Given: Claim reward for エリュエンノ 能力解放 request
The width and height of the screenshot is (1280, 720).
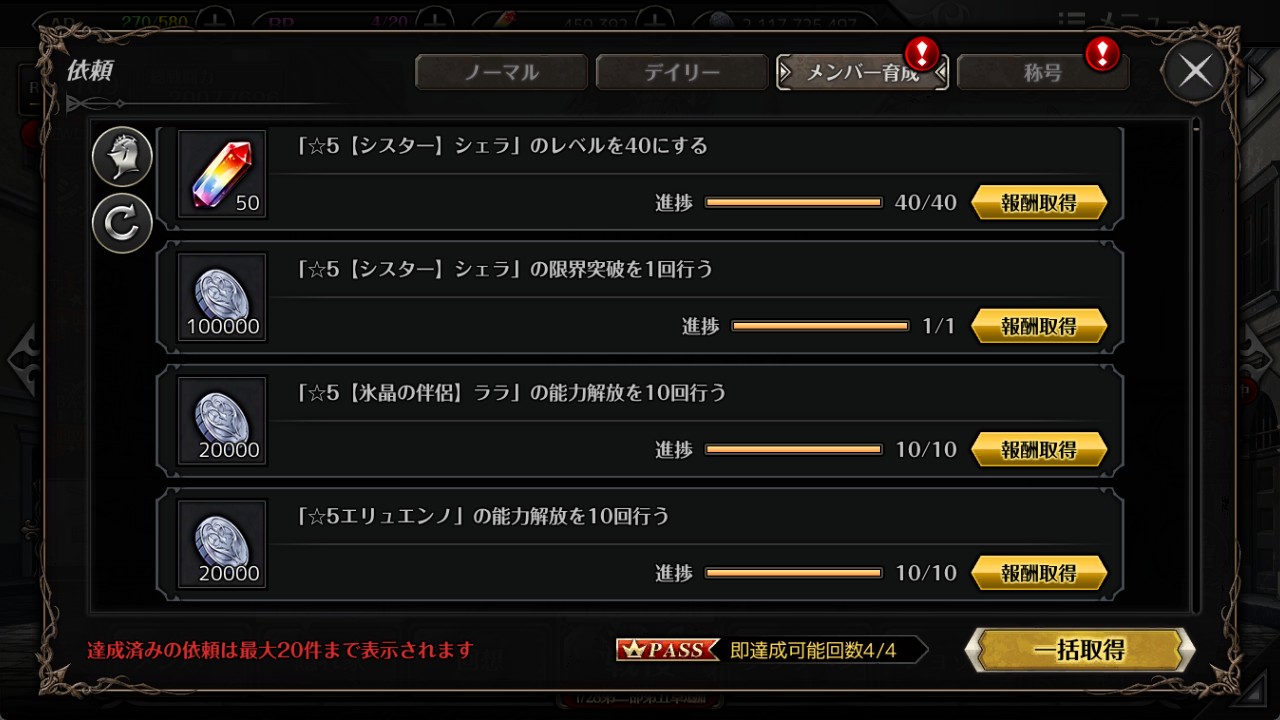Looking at the screenshot, I should click(x=1039, y=573).
